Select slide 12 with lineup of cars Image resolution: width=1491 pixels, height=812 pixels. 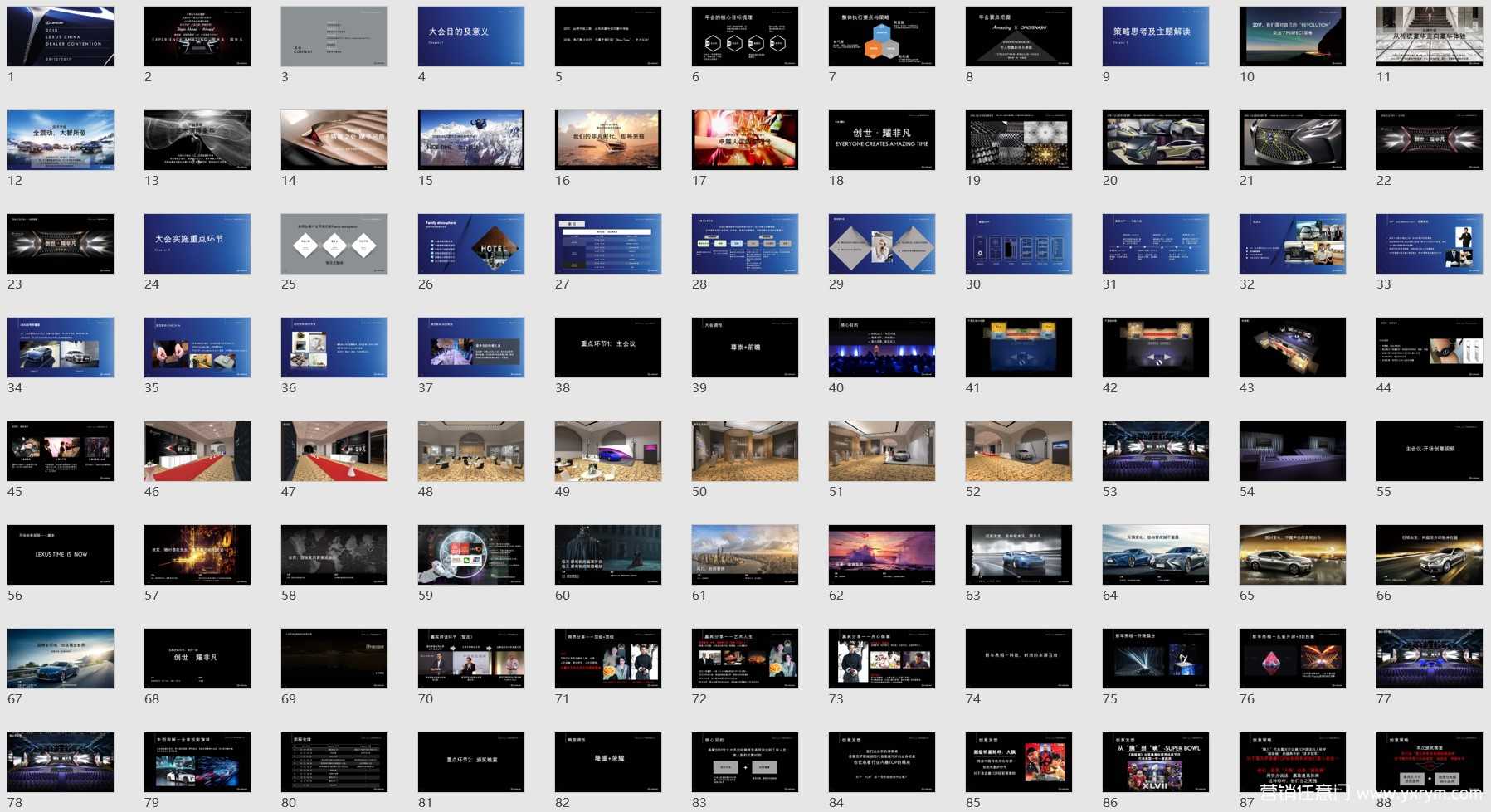[x=61, y=140]
